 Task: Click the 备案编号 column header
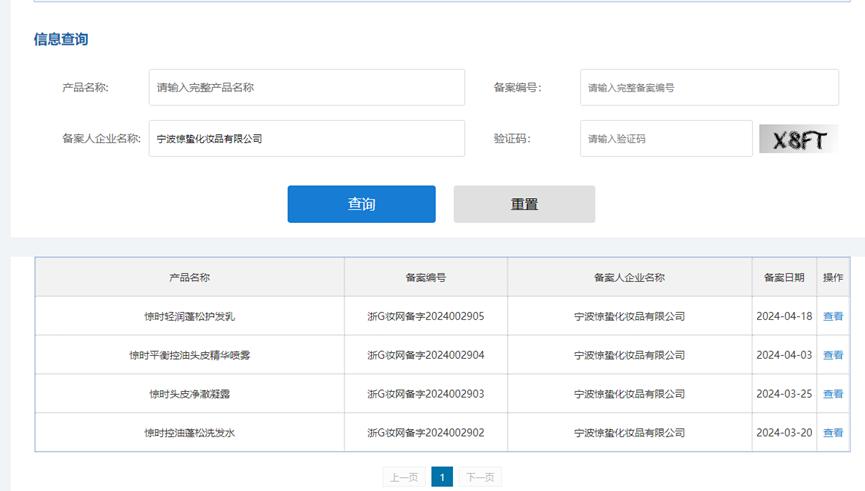point(426,277)
